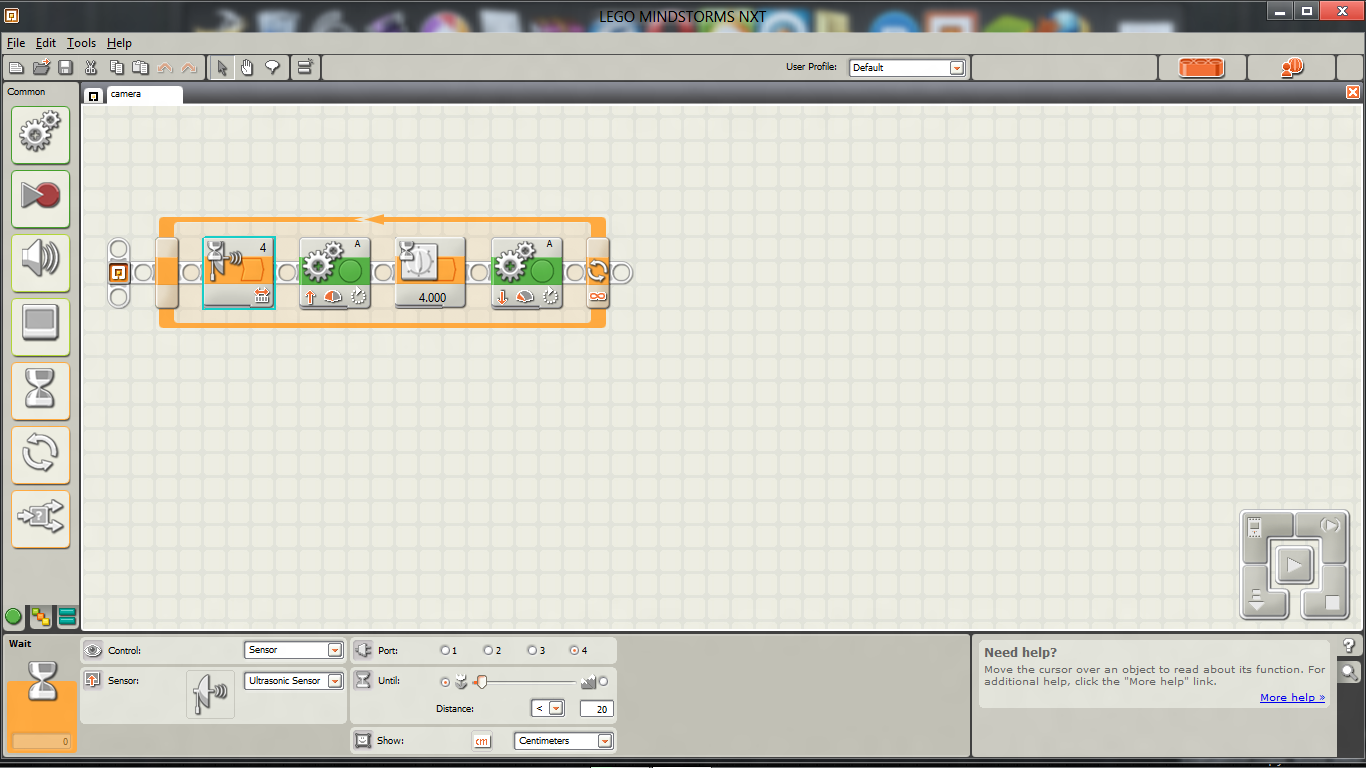
Task: Save the program with the floppy disk icon
Action: (x=65, y=68)
